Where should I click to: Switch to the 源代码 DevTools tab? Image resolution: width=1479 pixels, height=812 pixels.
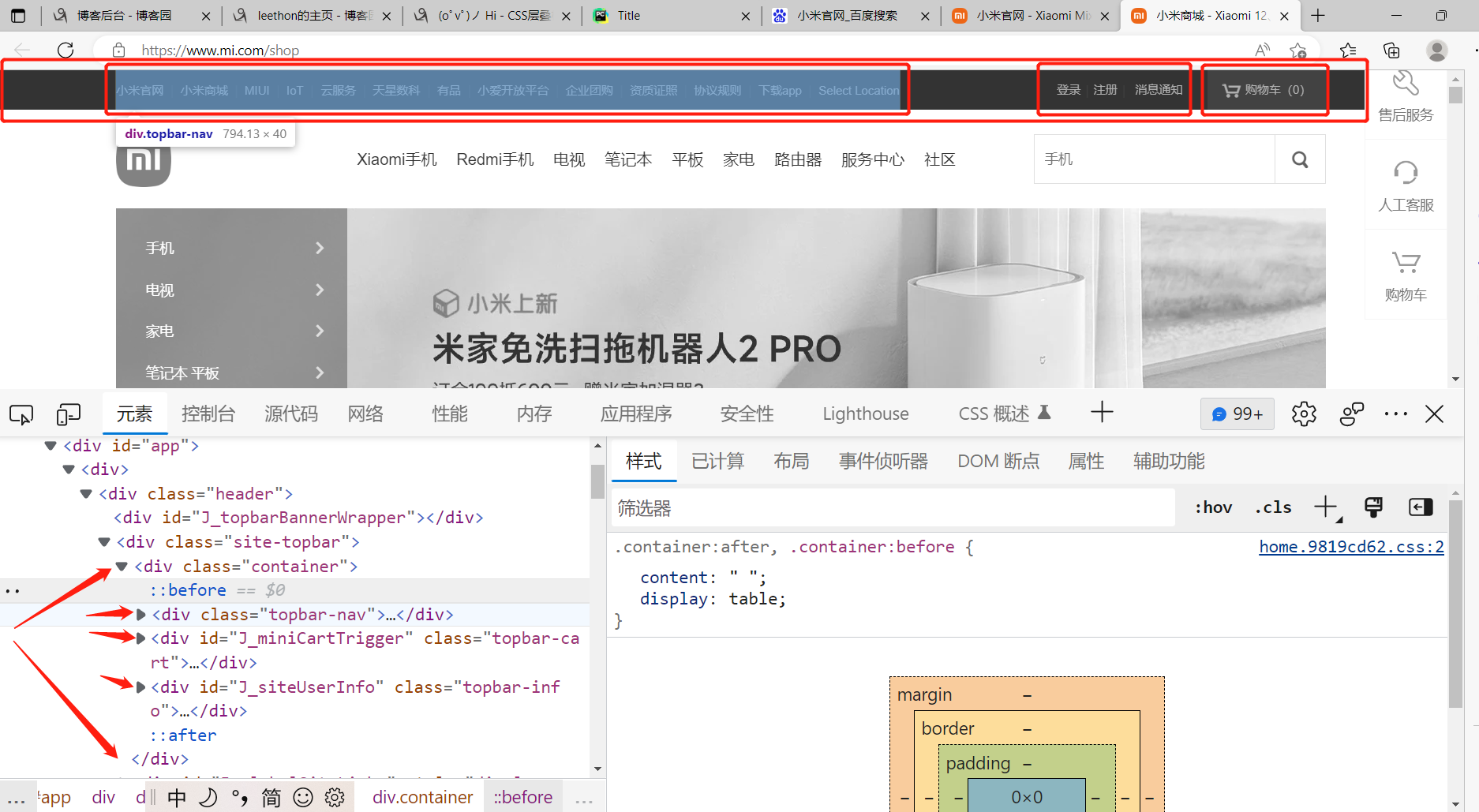coord(291,413)
